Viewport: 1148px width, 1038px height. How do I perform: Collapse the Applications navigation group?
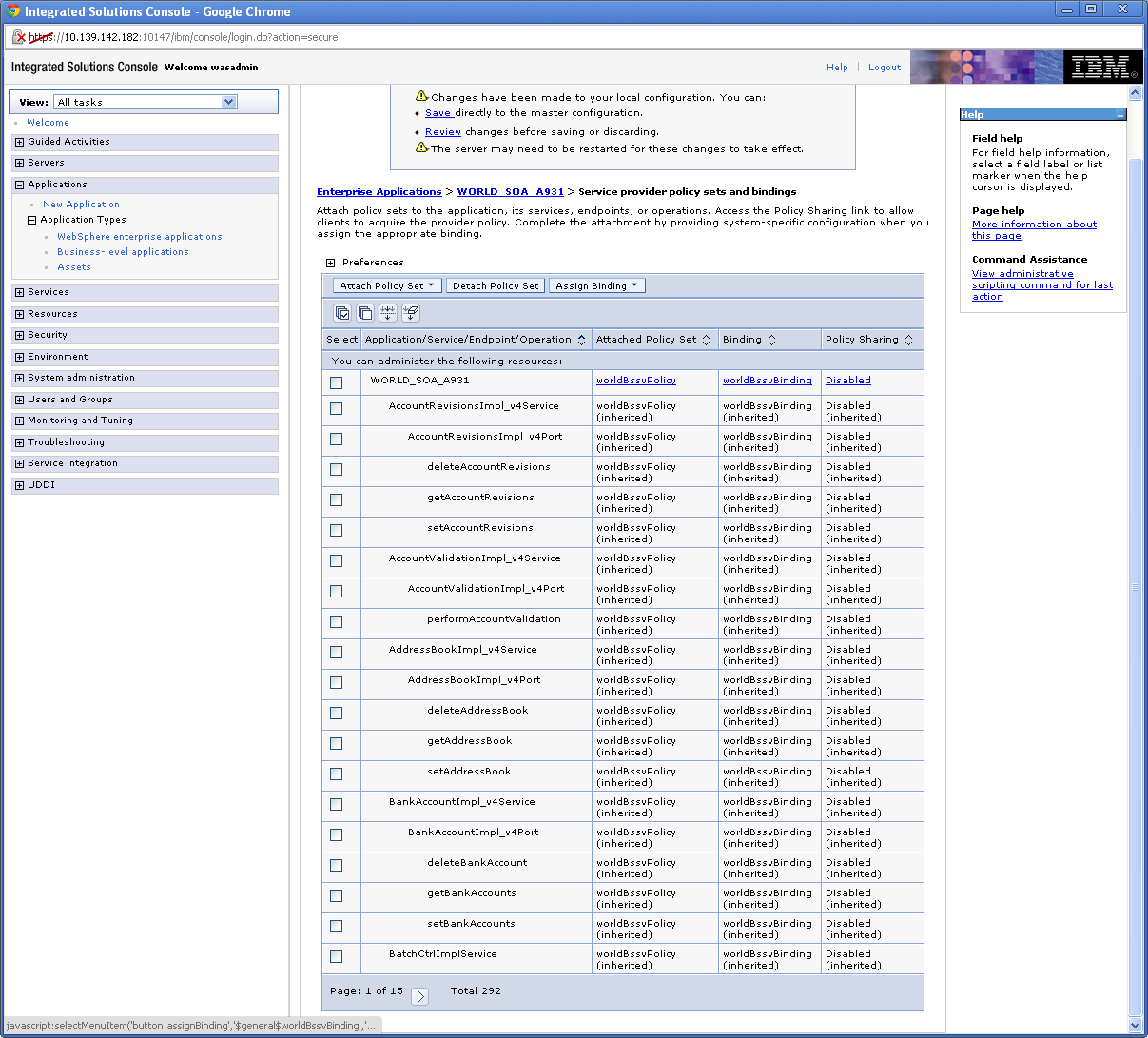coord(19,185)
